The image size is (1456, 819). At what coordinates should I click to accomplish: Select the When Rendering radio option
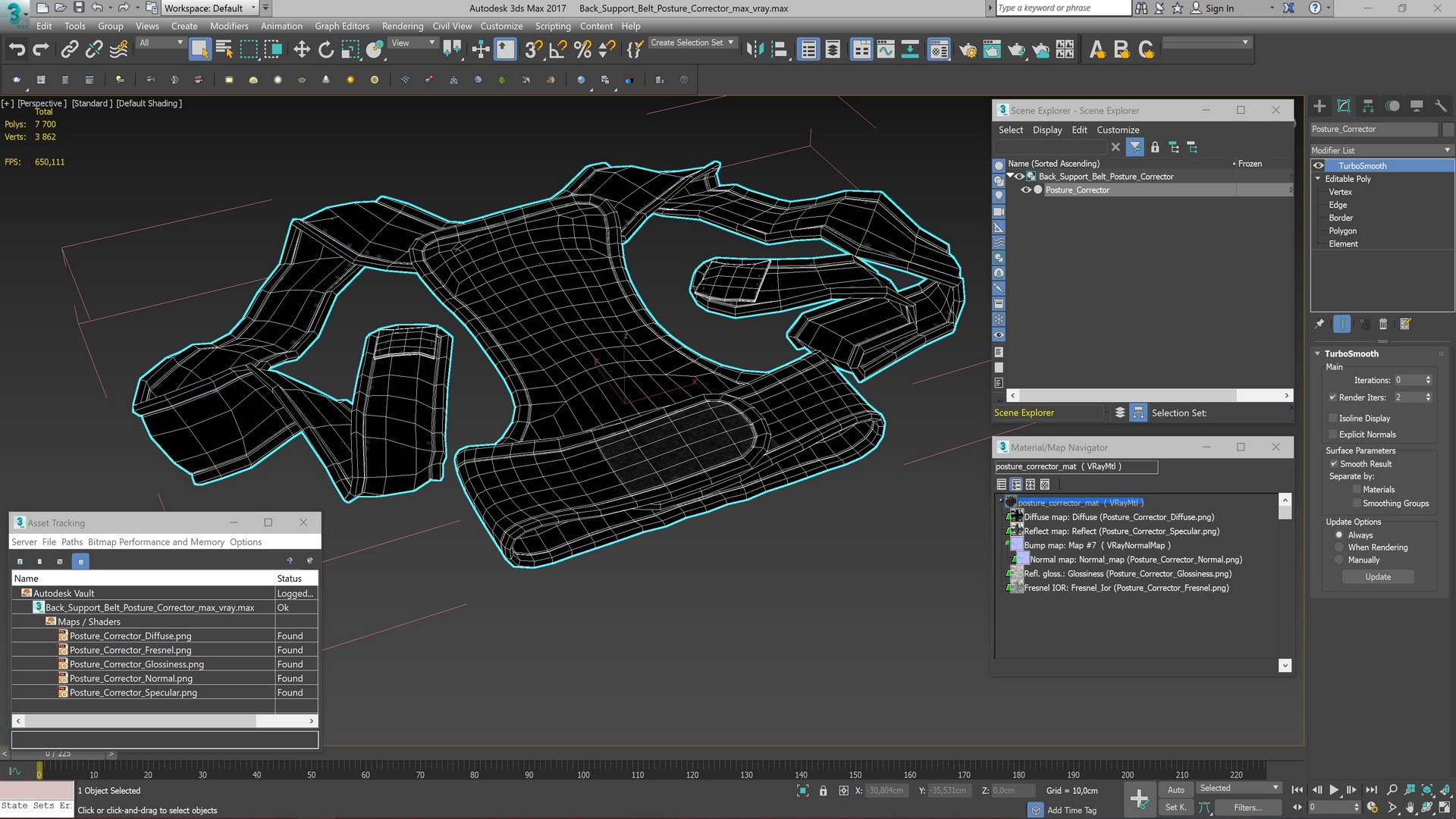coord(1339,548)
